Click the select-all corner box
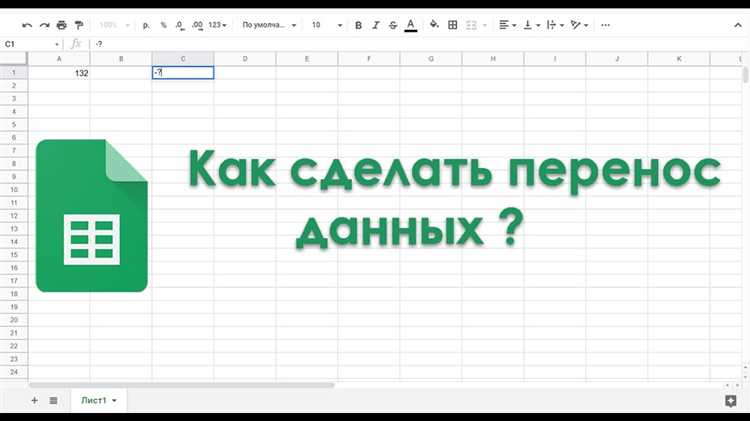This screenshot has height=421, width=750. (13, 59)
